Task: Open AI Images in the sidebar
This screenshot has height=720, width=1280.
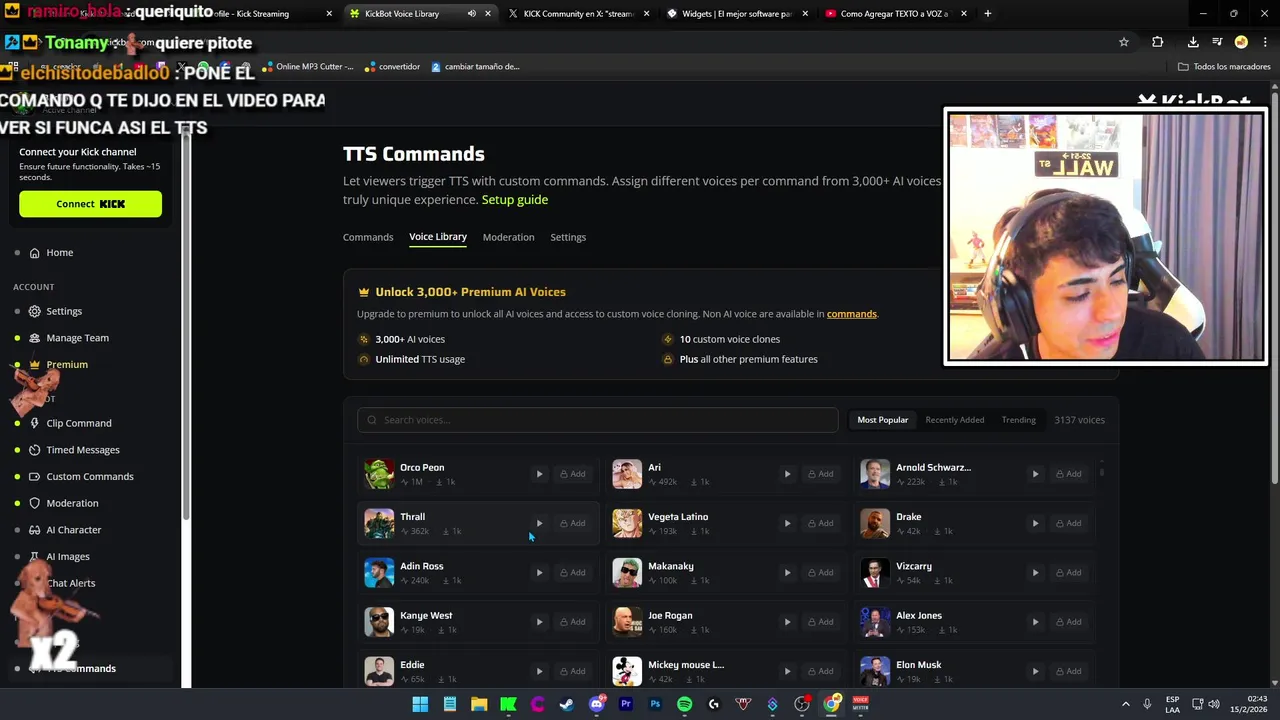Action: [x=67, y=557]
